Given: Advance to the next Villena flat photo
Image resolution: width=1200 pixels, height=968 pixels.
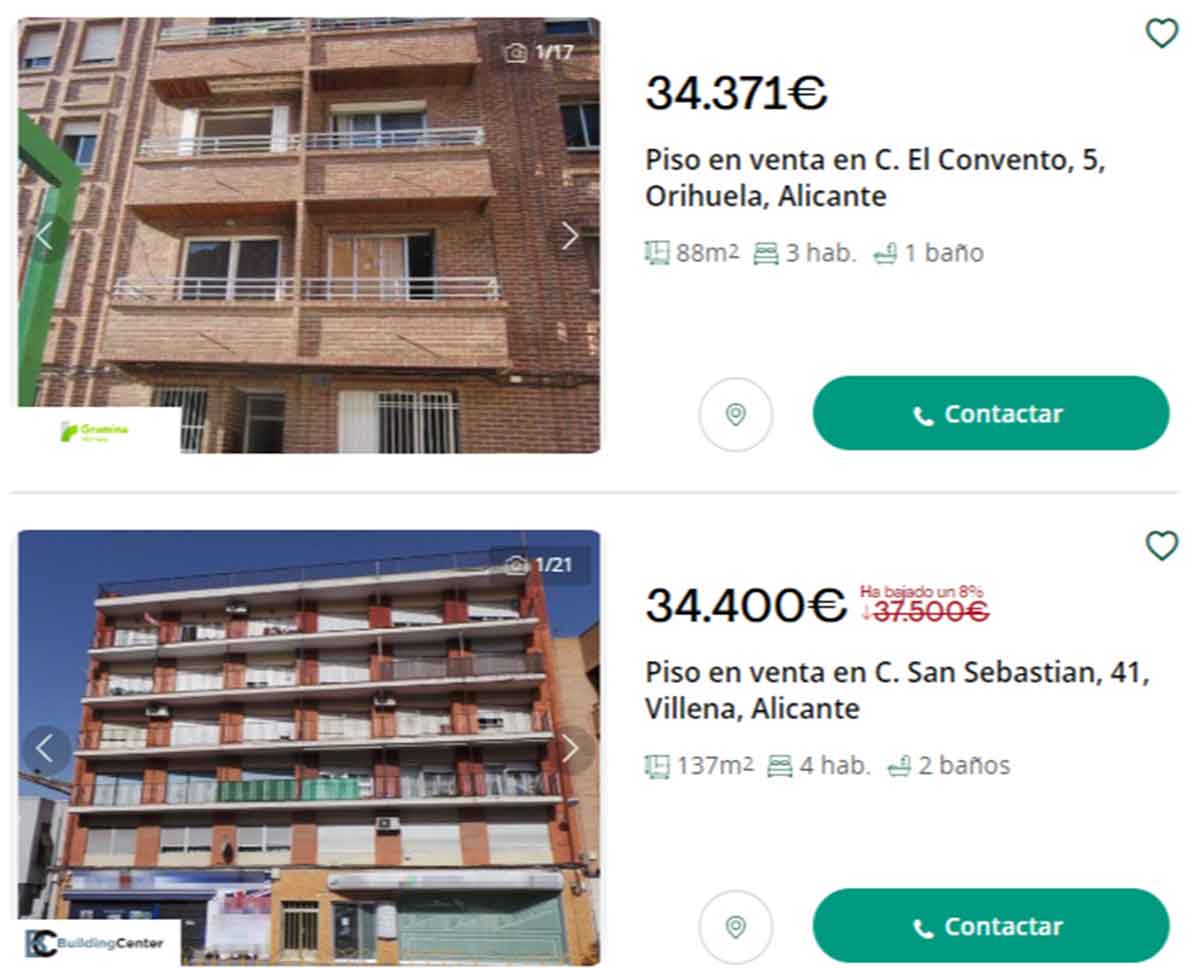Looking at the screenshot, I should pos(570,748).
